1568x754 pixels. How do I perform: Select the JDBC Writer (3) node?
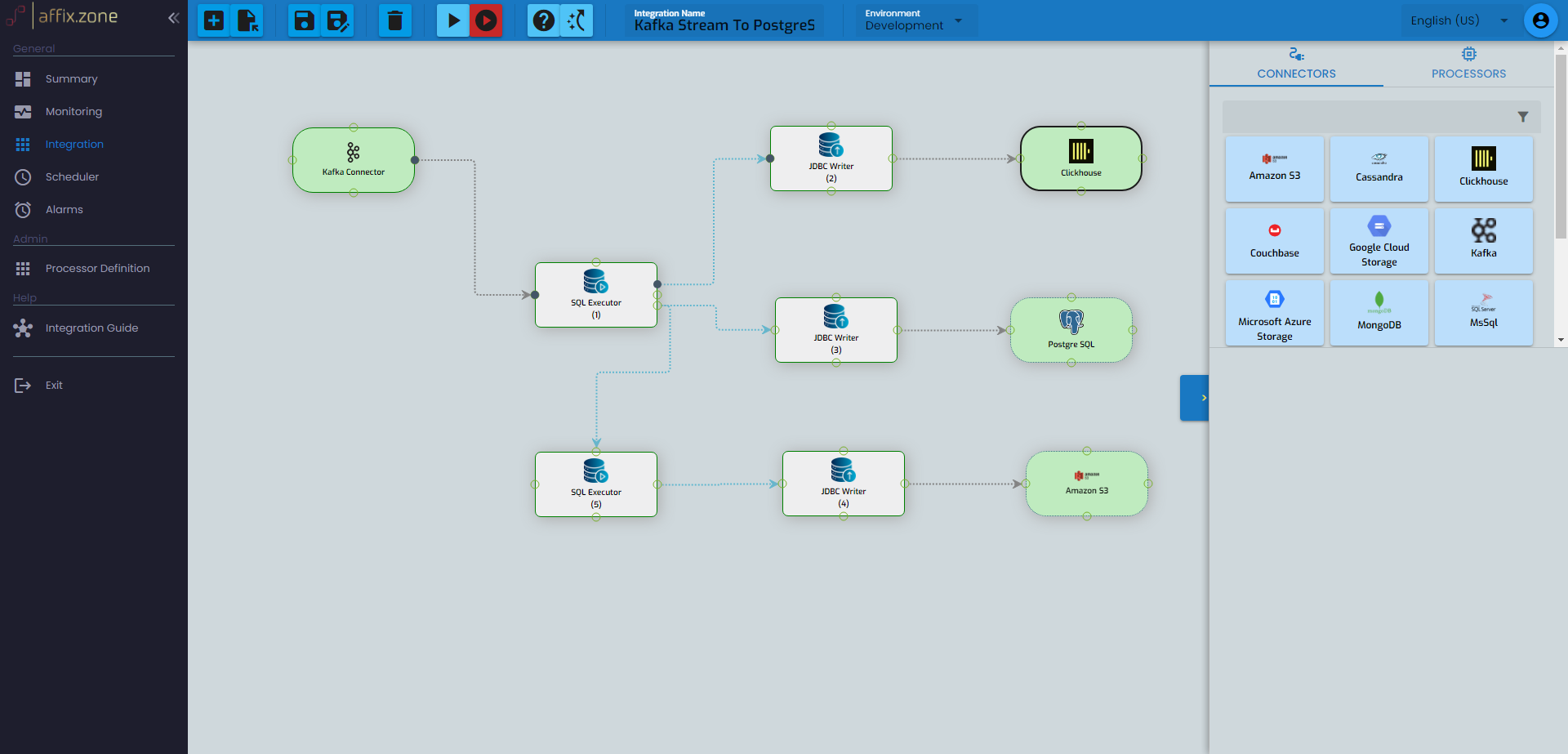click(836, 330)
